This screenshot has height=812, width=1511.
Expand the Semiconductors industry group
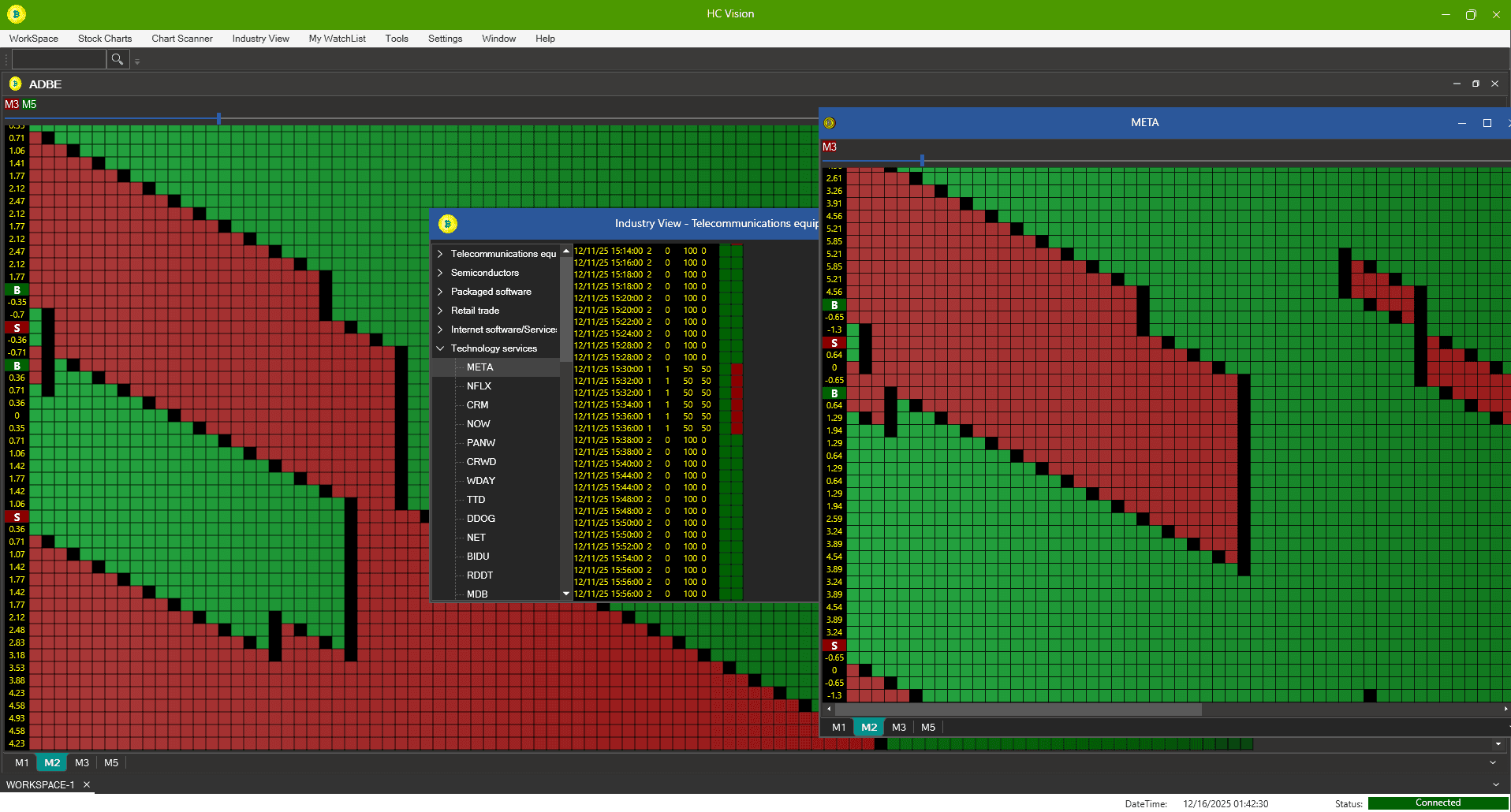point(440,273)
